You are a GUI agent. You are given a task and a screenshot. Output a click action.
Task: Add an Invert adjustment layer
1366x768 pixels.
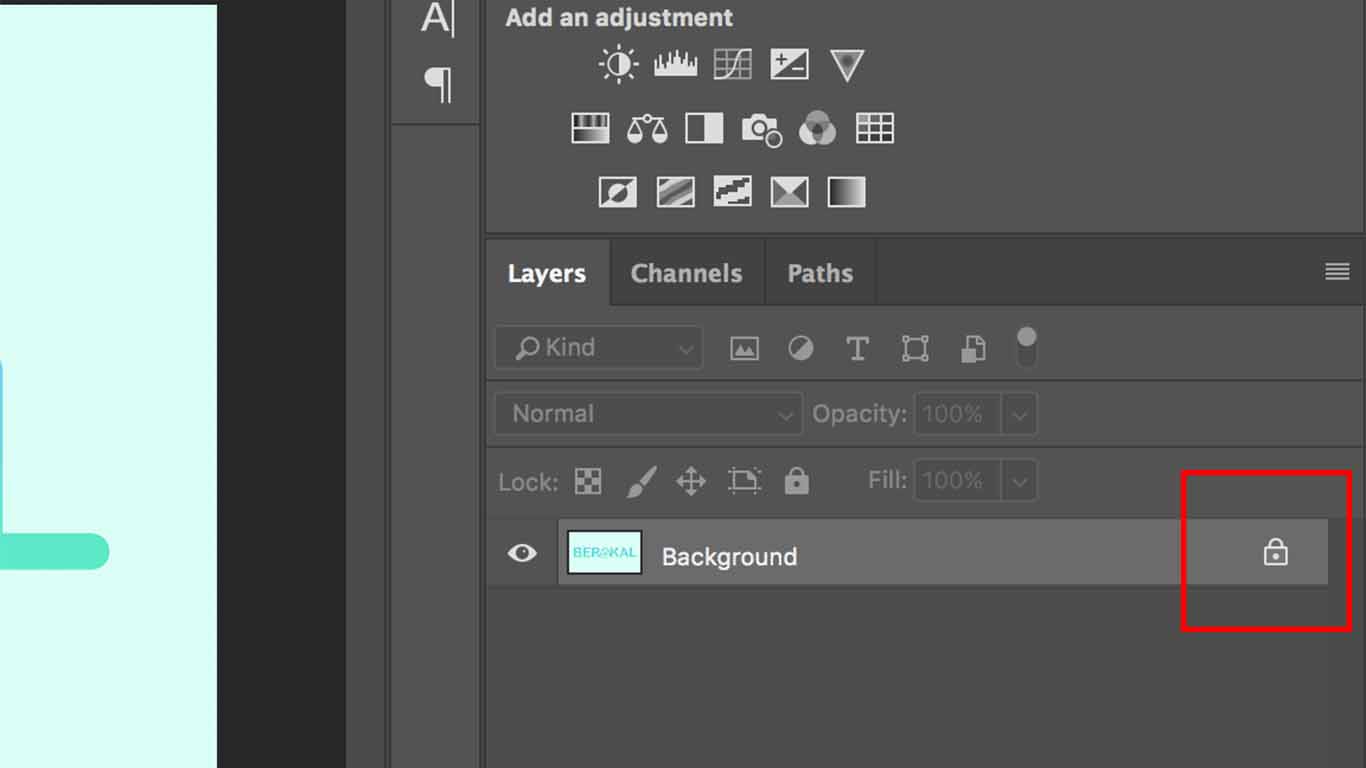coord(617,191)
